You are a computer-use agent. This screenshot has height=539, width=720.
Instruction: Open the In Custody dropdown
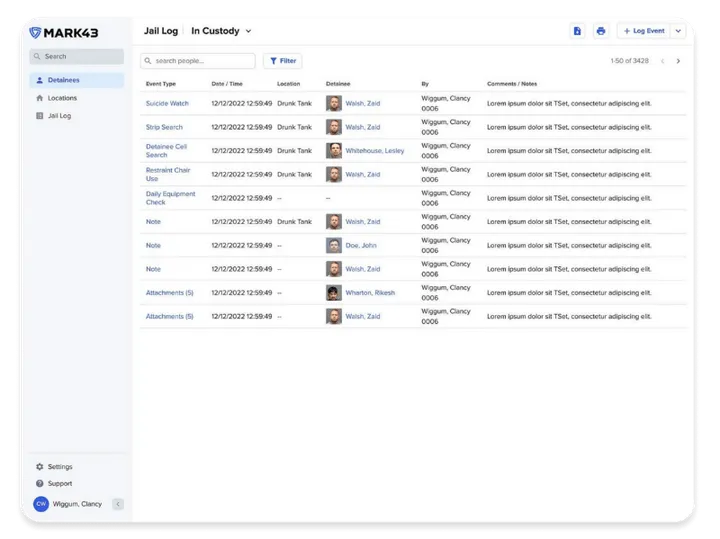coord(221,31)
